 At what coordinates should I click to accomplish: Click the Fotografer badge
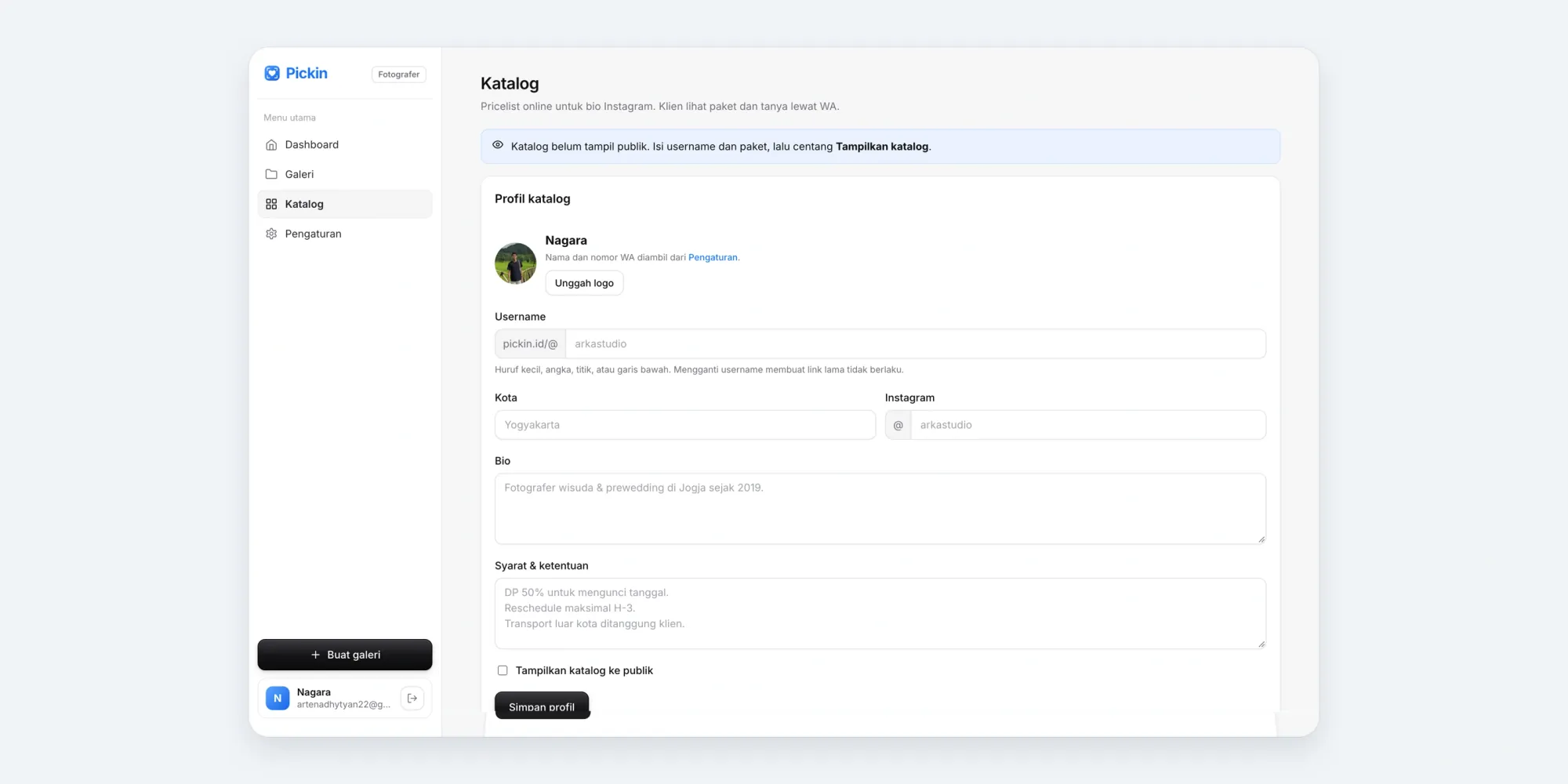pyautogui.click(x=398, y=74)
